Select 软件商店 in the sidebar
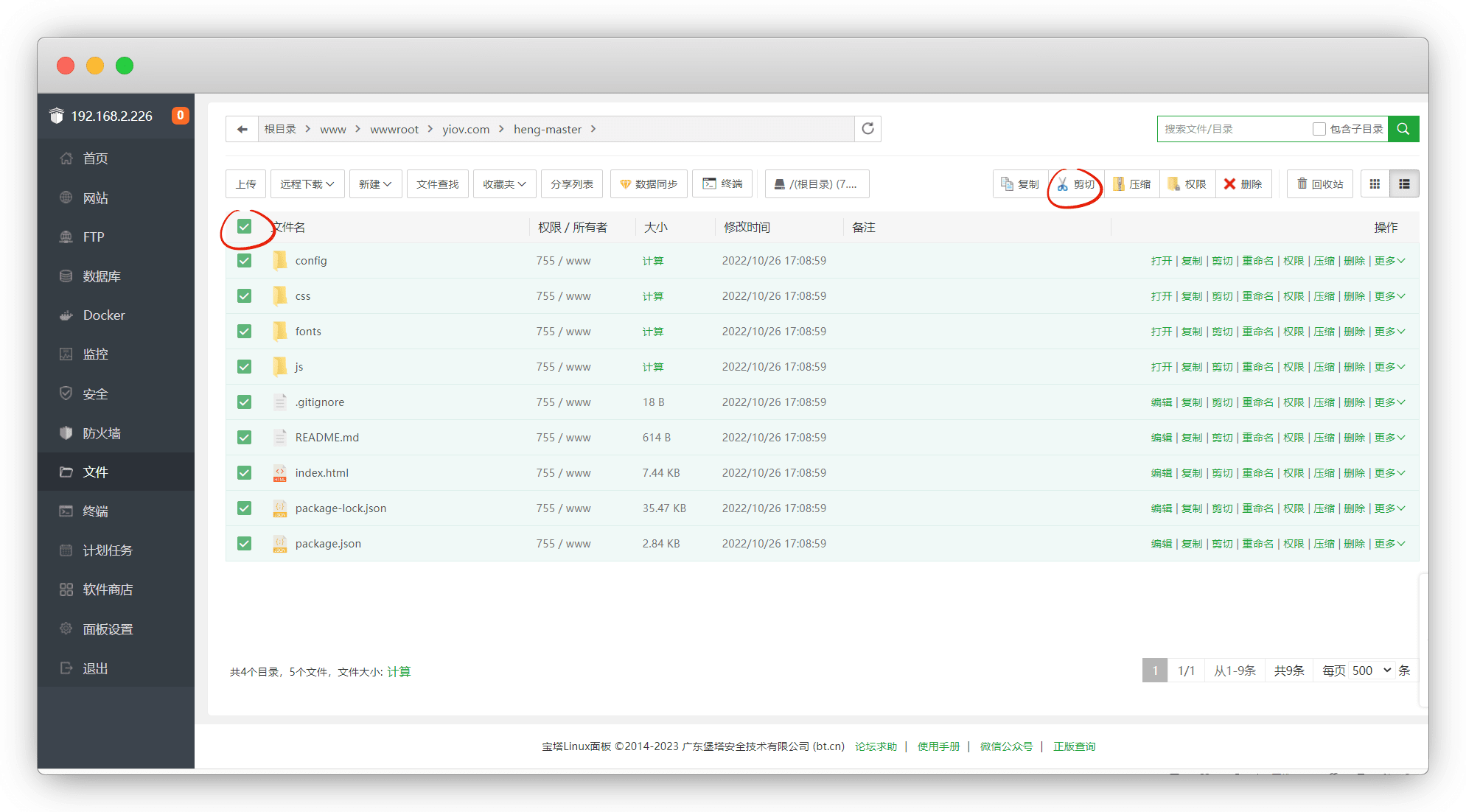Screen dimensions: 1466x812 (108, 589)
